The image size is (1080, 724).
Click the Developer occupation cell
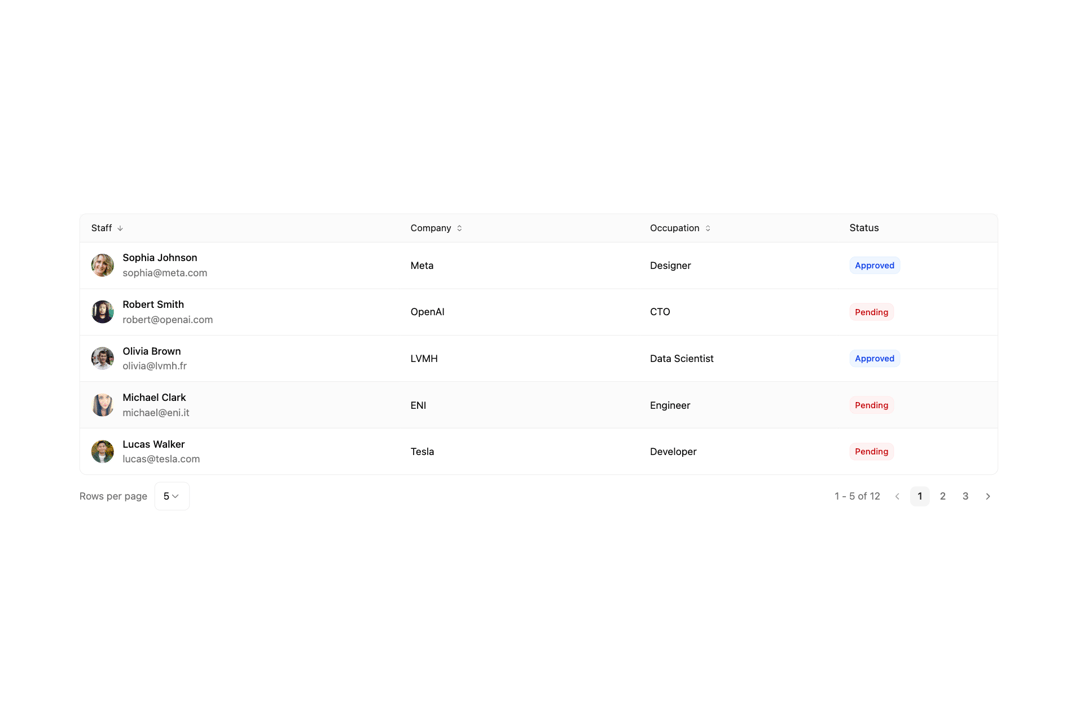673,451
